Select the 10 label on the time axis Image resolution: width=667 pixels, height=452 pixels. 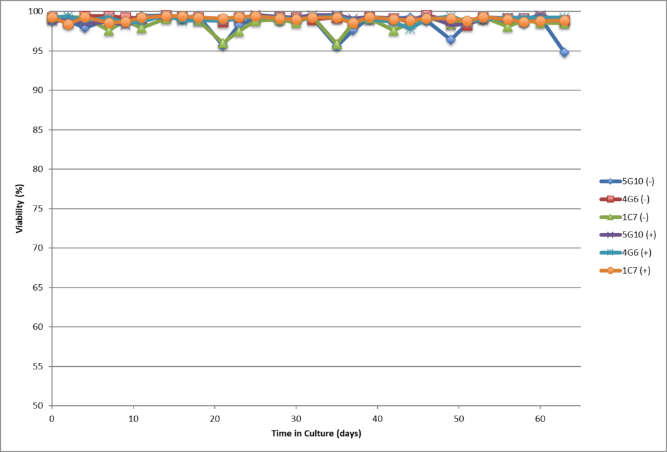pyautogui.click(x=133, y=418)
